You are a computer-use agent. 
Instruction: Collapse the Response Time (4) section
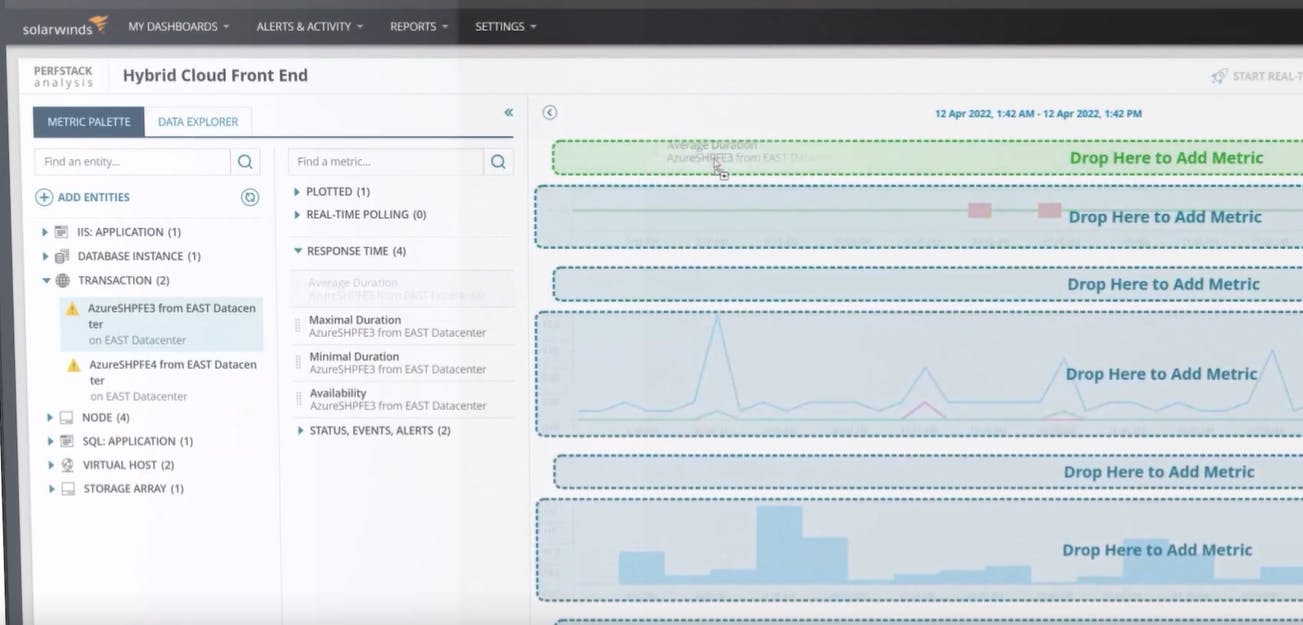(x=298, y=251)
